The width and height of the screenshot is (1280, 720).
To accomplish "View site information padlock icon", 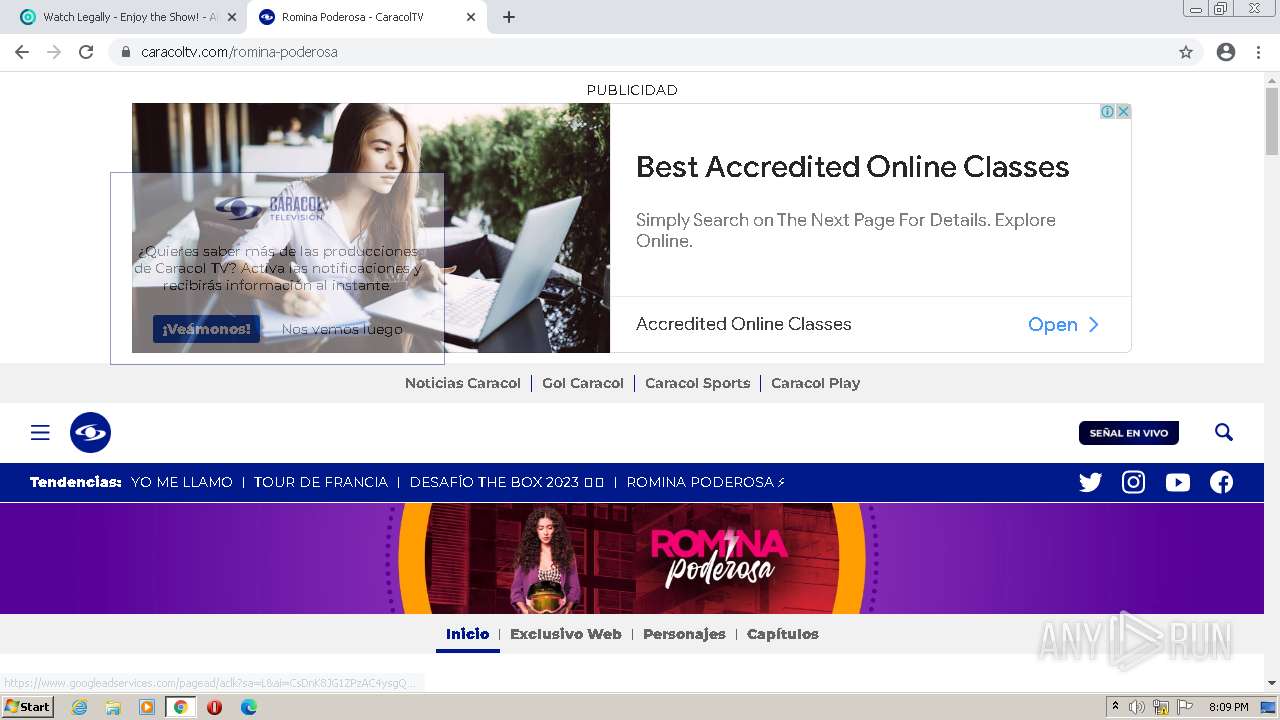I will click(x=126, y=52).
